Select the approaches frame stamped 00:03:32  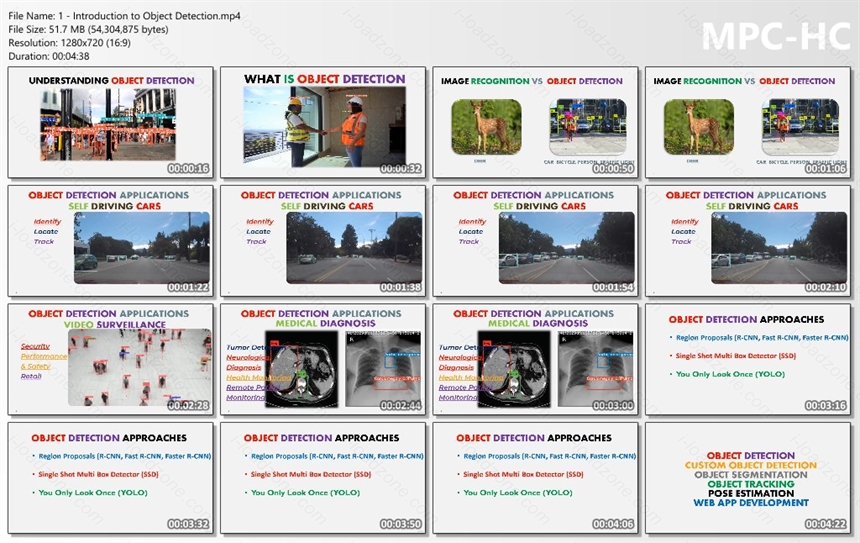pyautogui.click(x=110, y=478)
